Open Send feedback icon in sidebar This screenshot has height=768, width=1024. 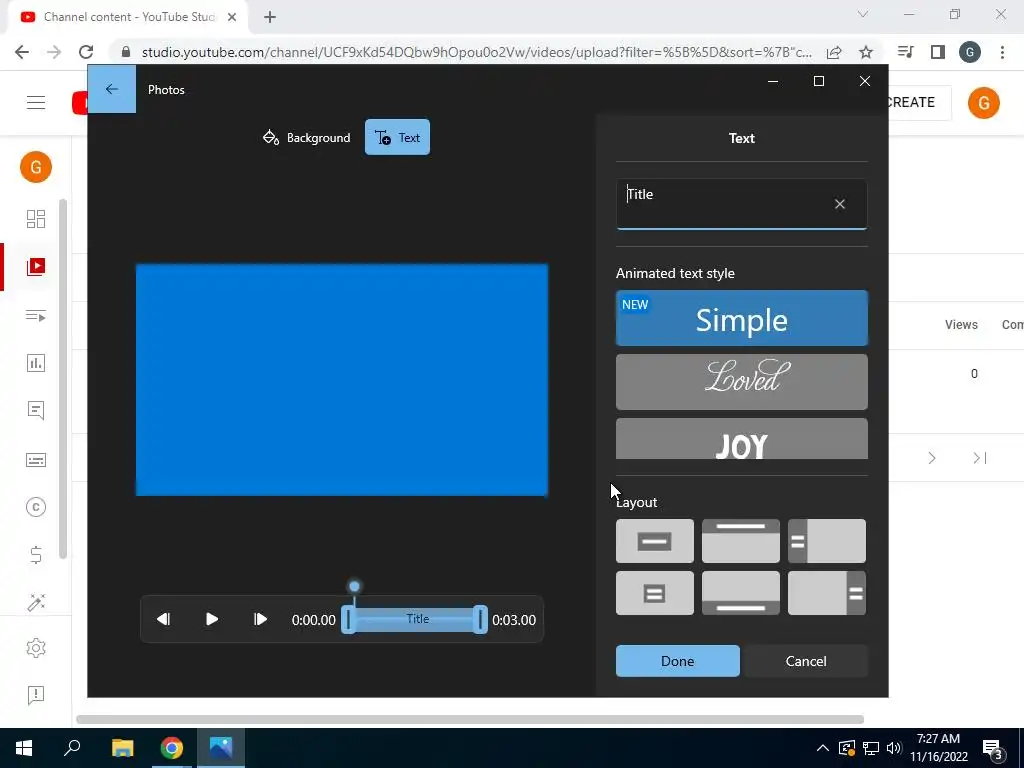(36, 695)
